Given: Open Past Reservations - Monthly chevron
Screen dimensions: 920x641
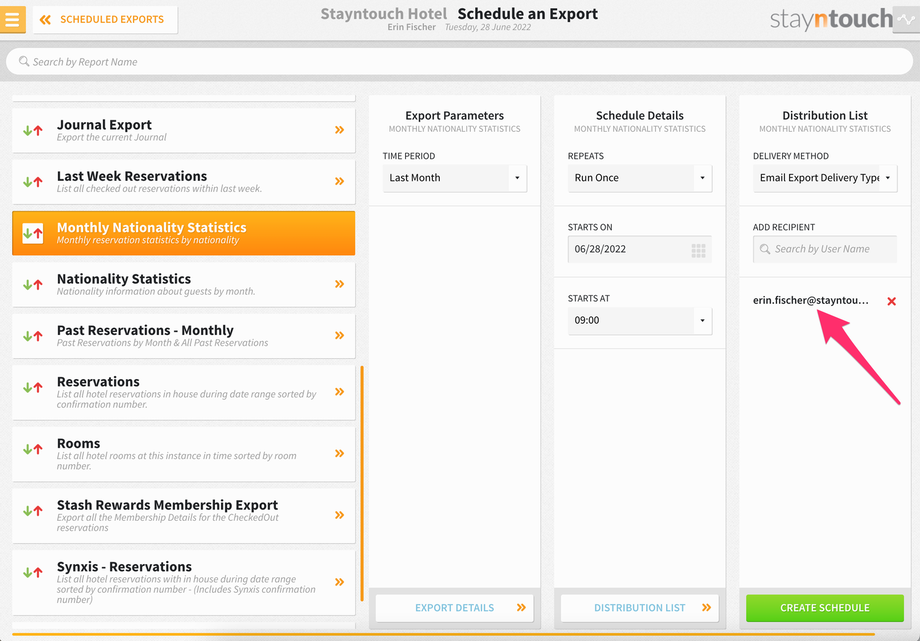Looking at the screenshot, I should pyautogui.click(x=339, y=335).
